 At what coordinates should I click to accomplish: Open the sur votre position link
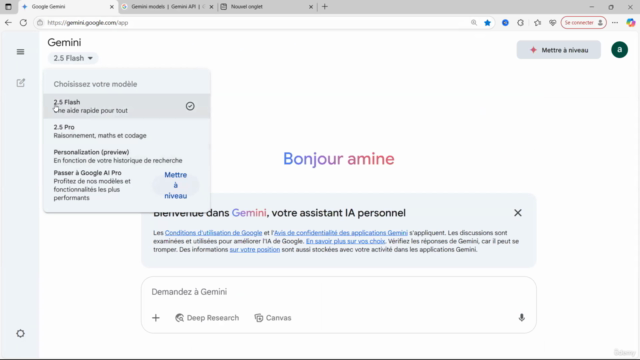click(255, 249)
